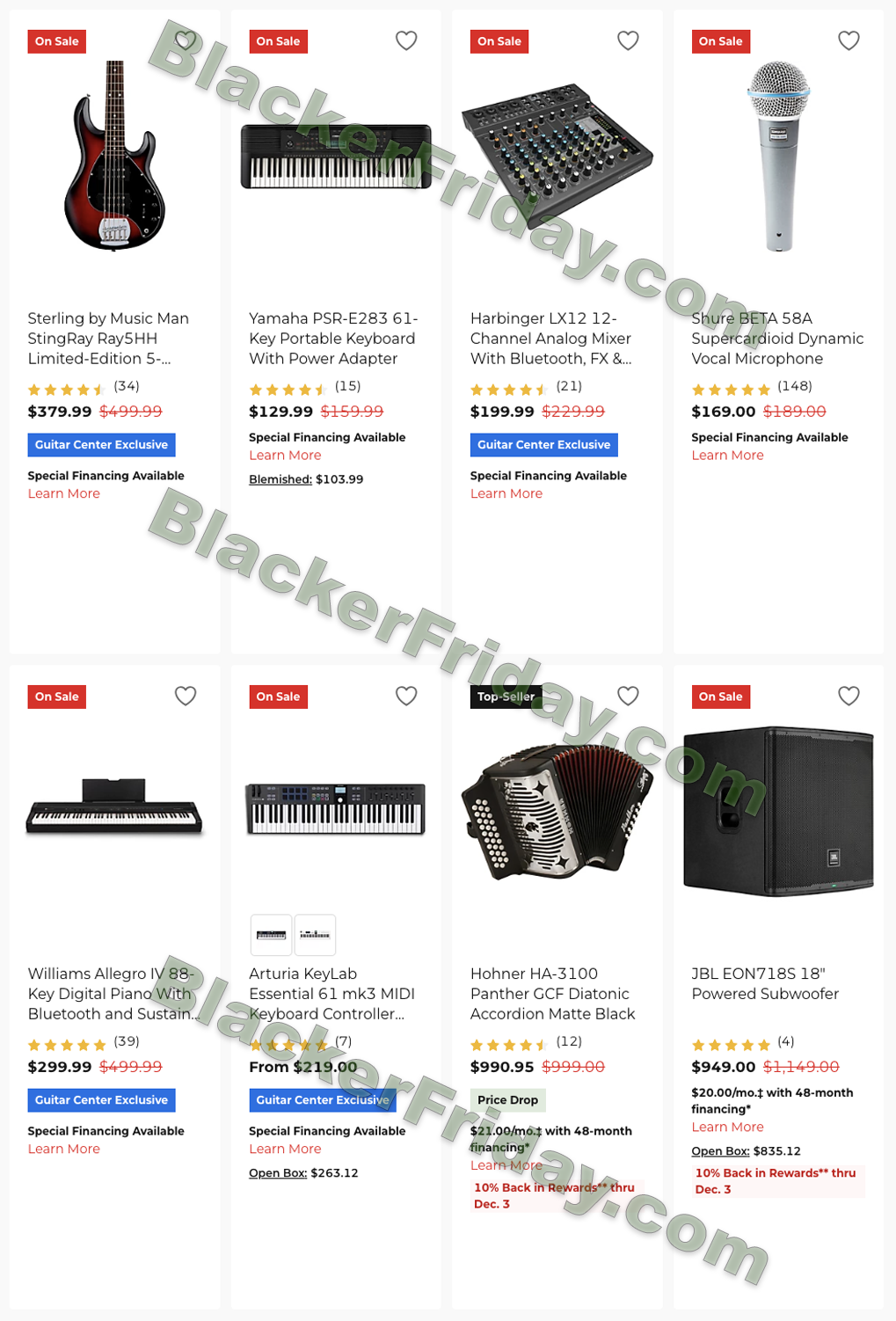Favorite the Hohner Panther accordion heart icon

(628, 696)
